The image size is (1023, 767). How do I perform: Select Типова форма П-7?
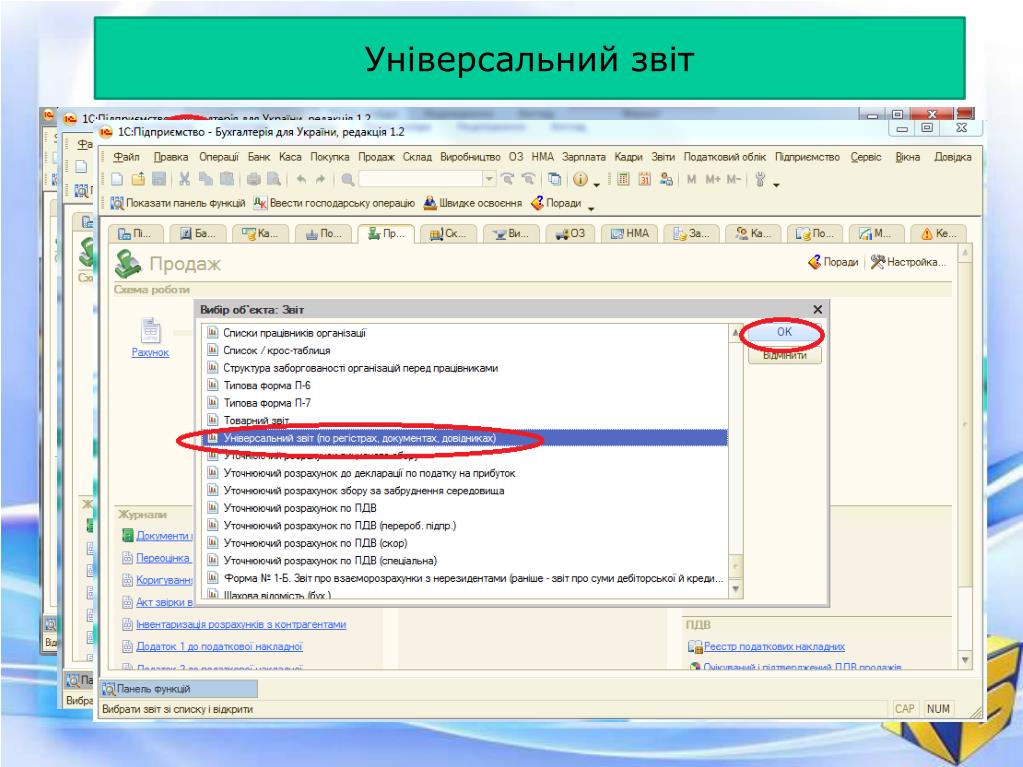click(x=465, y=403)
